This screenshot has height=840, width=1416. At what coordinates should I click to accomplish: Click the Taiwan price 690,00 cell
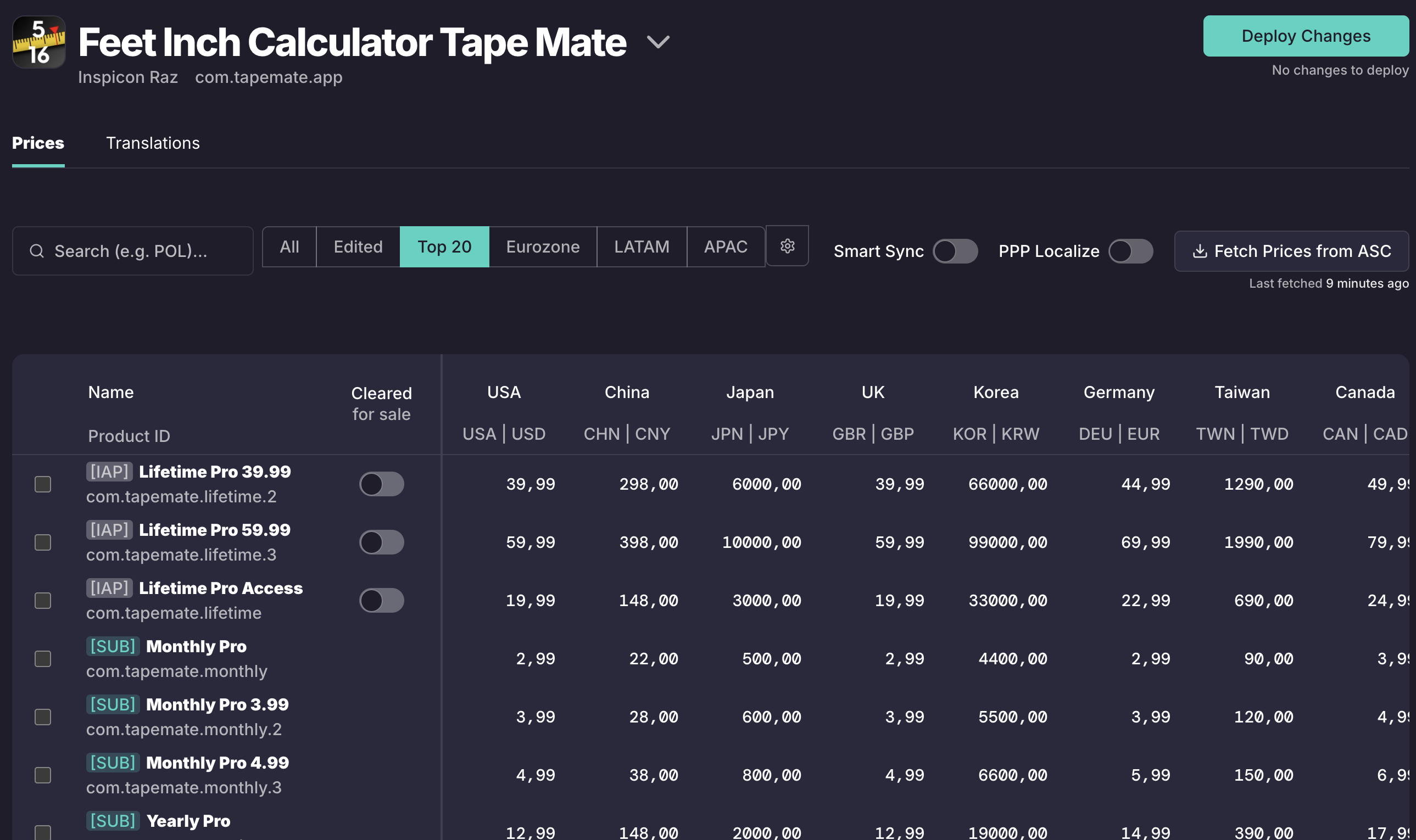pos(1264,601)
